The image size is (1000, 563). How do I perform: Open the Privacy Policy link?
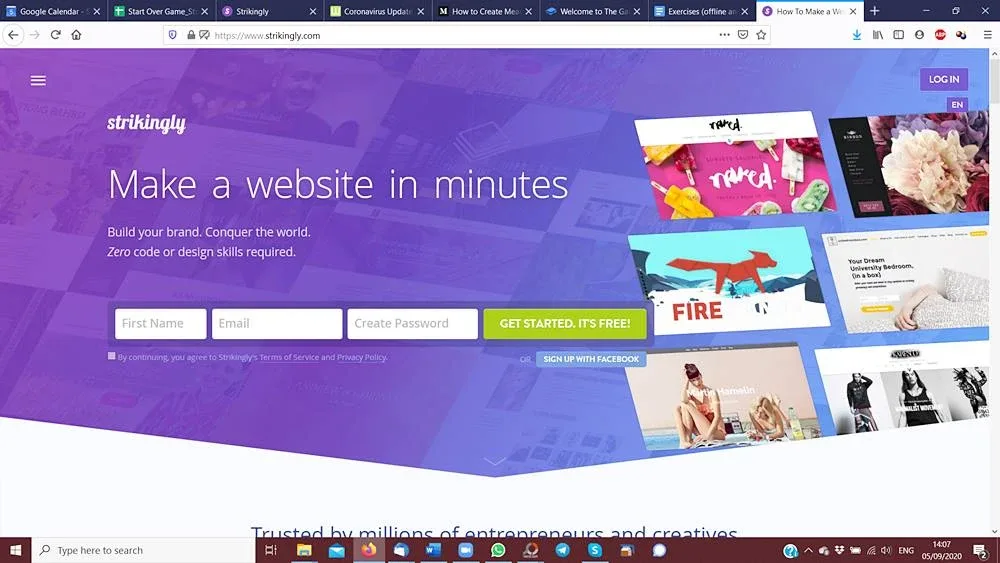pyautogui.click(x=362, y=357)
